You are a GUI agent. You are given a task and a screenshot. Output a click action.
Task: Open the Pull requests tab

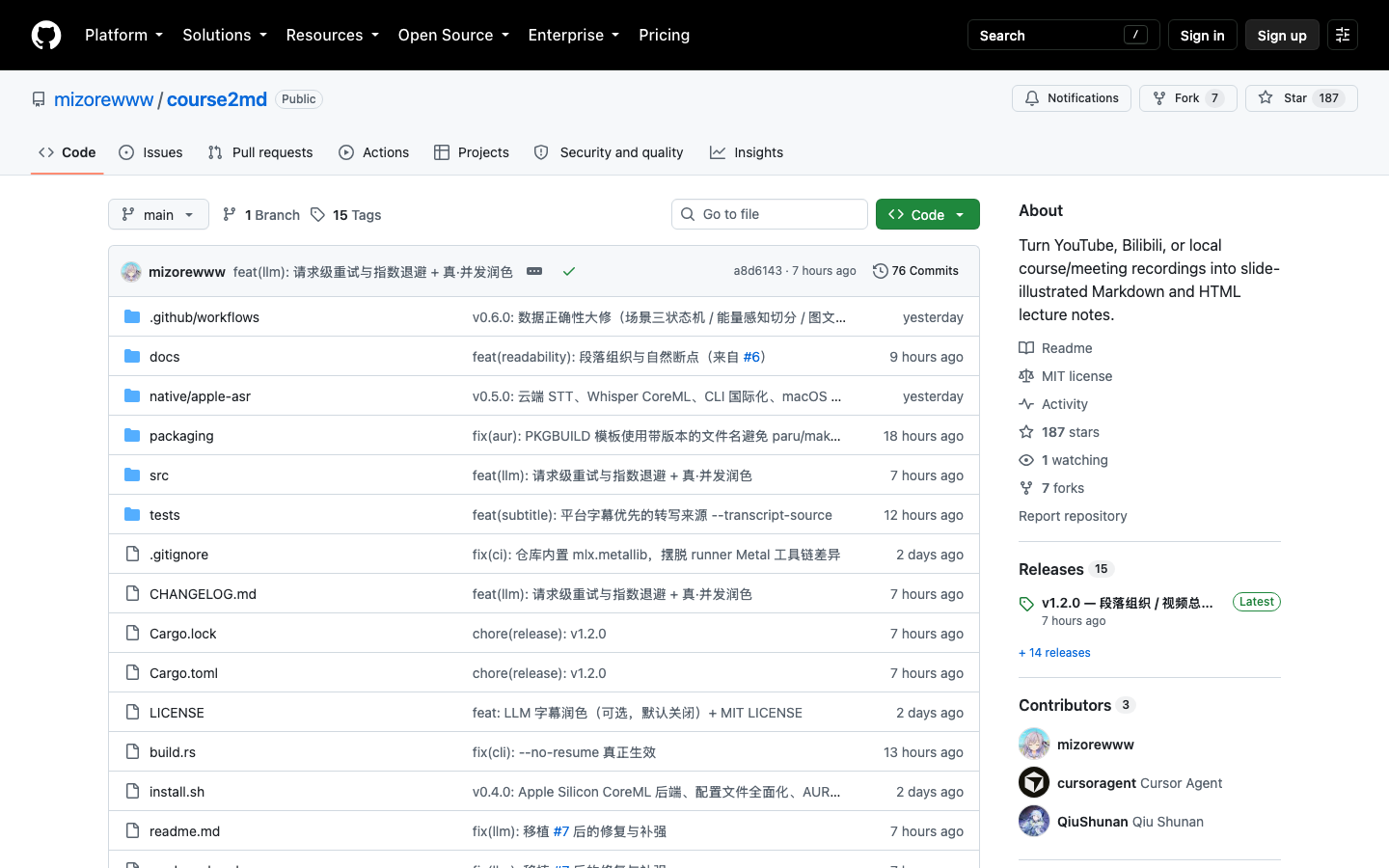260,152
